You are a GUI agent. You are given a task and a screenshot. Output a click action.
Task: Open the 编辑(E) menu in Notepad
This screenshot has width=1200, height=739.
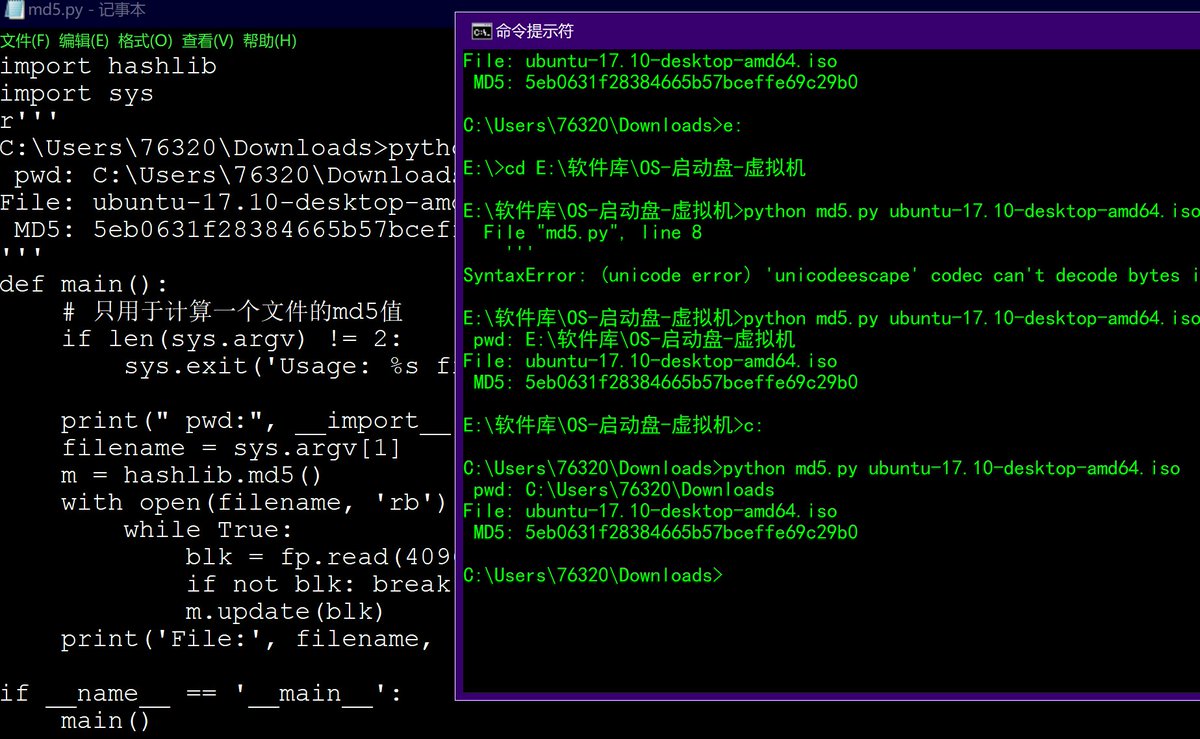pos(83,41)
